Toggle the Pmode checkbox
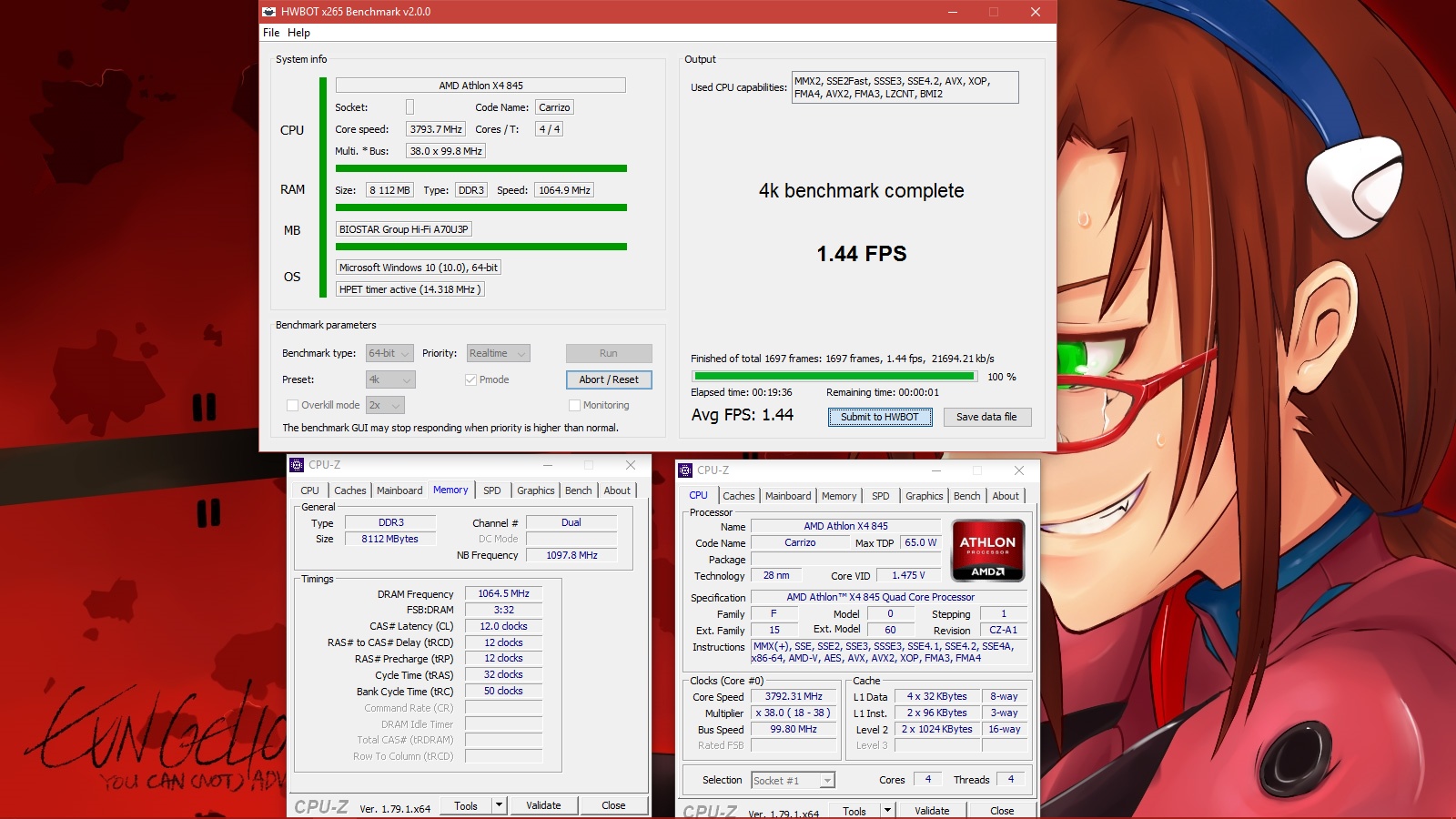This screenshot has width=1456, height=819. [x=470, y=379]
